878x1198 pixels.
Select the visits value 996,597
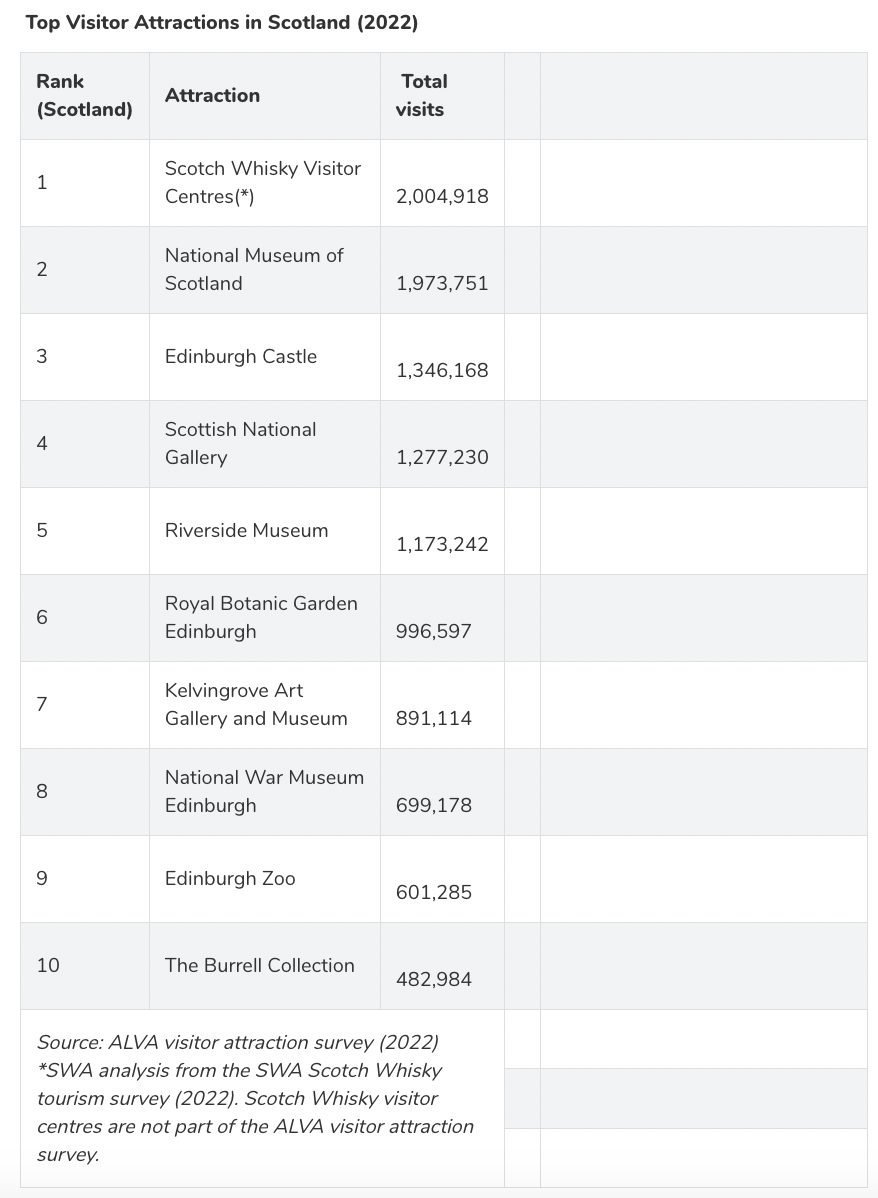click(433, 632)
